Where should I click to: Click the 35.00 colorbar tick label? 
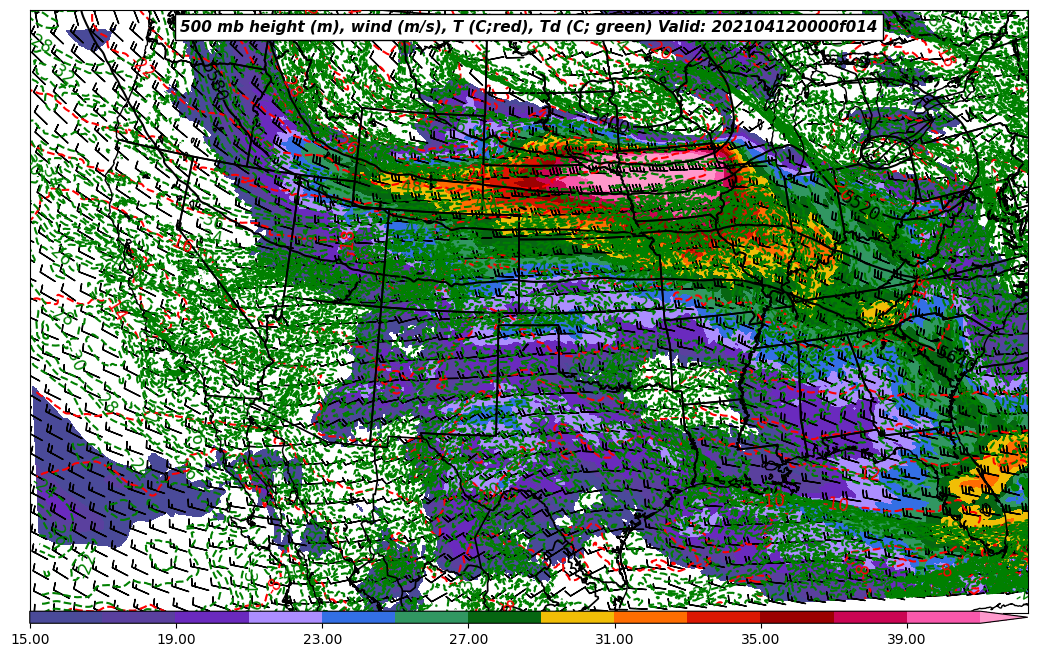(x=760, y=637)
